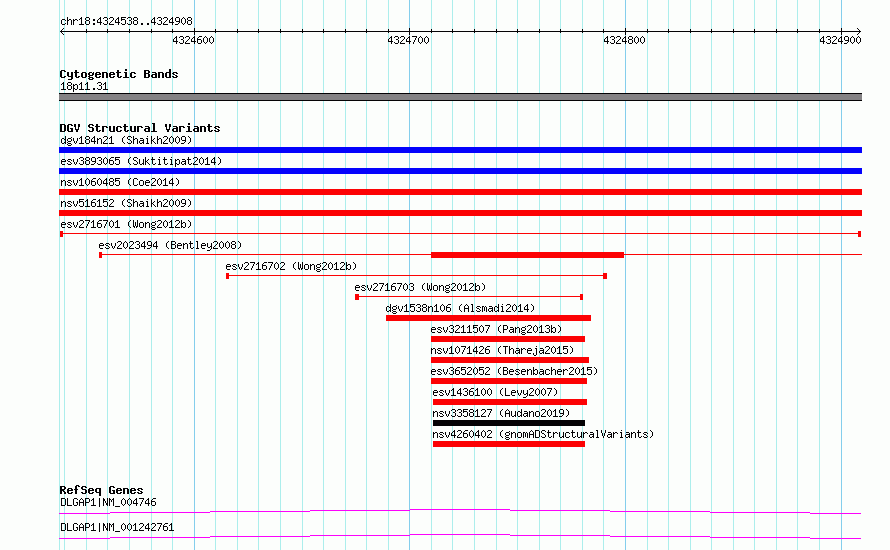Click the esv2716702 (Wong2012b) variant line

(417, 276)
